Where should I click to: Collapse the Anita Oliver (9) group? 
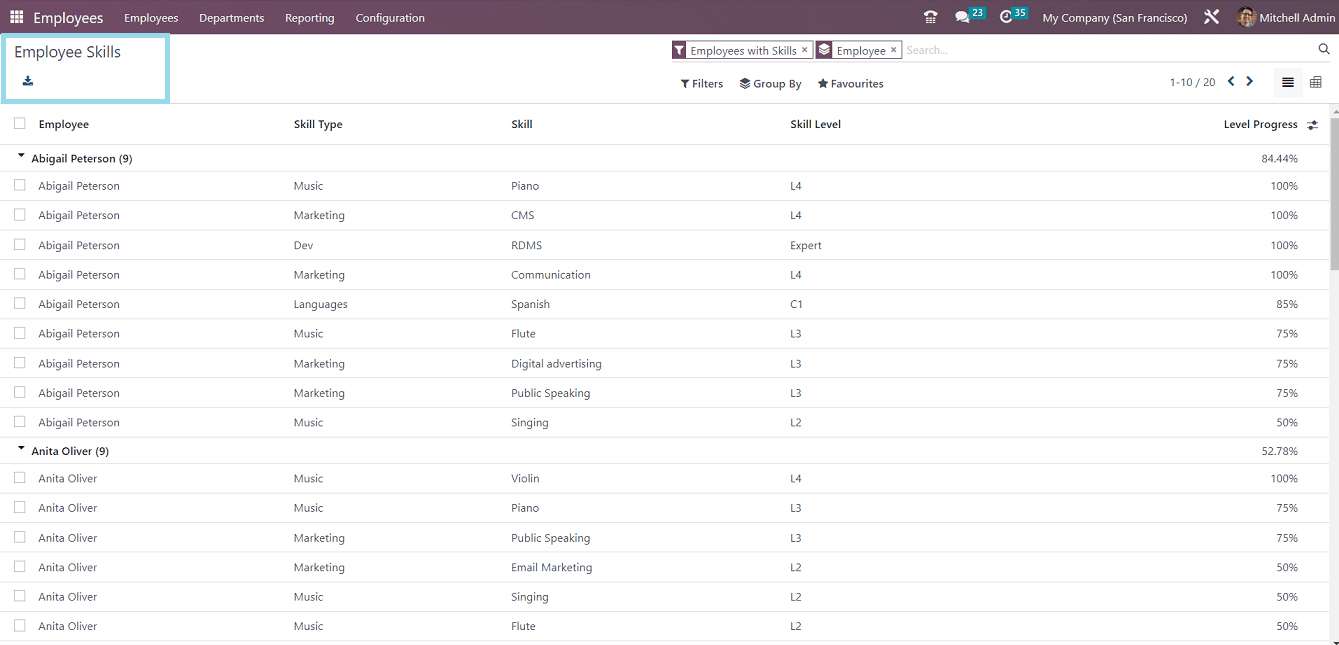click(21, 450)
